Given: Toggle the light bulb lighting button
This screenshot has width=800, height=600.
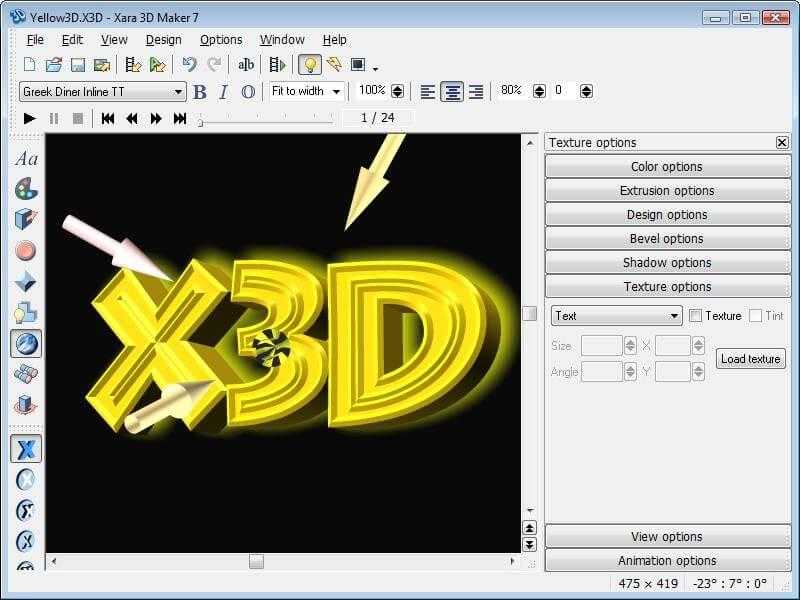Looking at the screenshot, I should [x=310, y=65].
